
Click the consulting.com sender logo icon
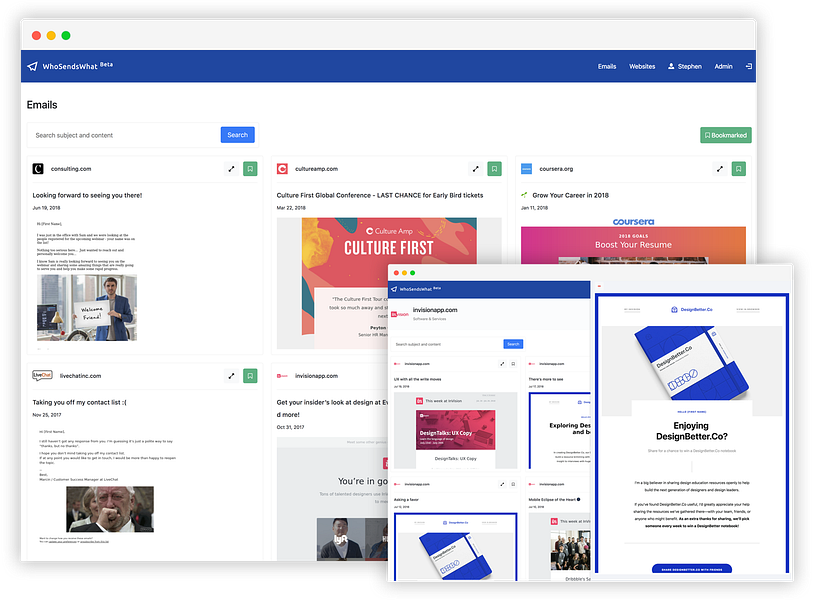coord(38,169)
